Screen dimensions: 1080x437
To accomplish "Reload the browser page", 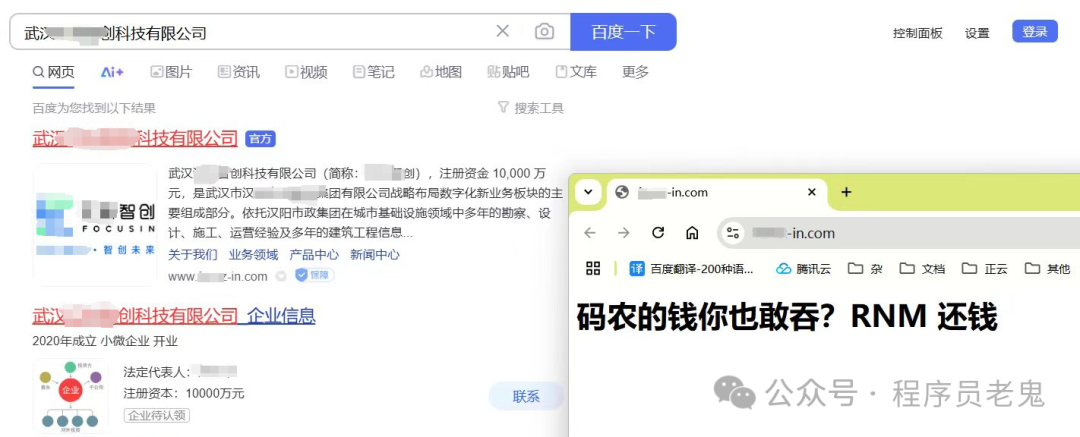I will [658, 233].
